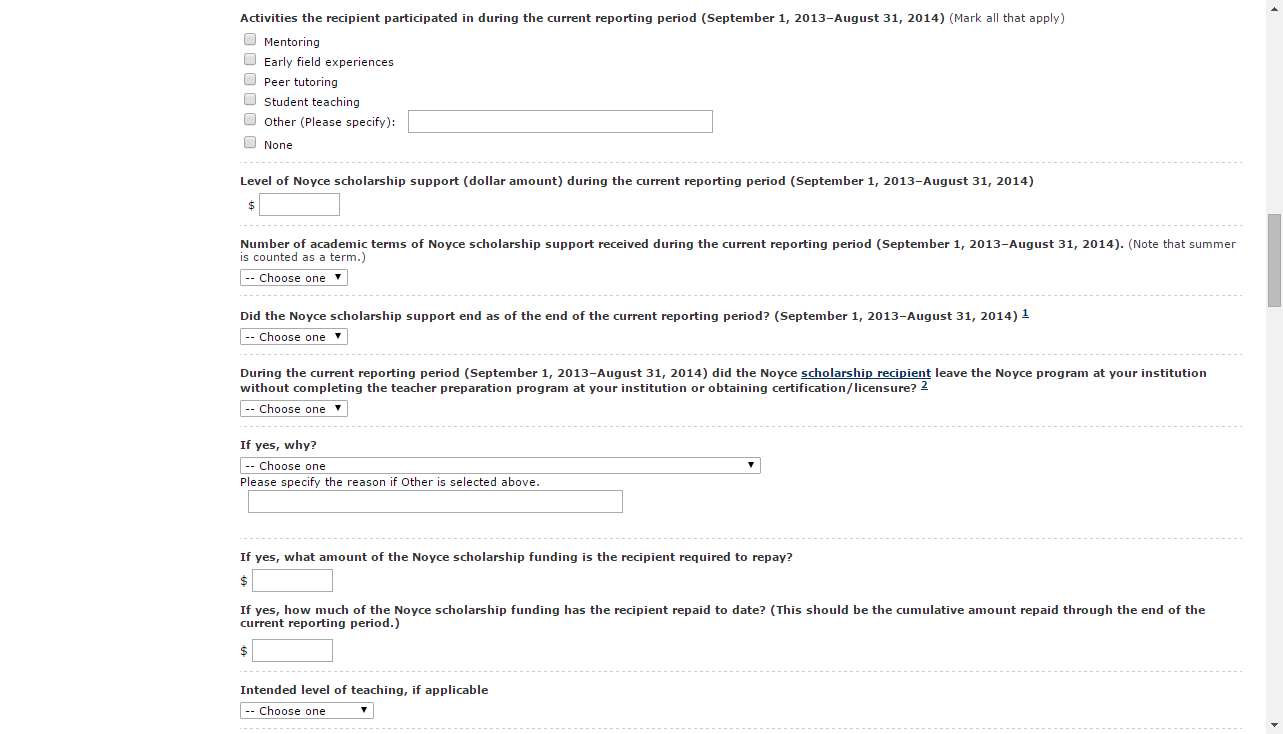Tick the Early field experiences checkbox

coord(250,60)
